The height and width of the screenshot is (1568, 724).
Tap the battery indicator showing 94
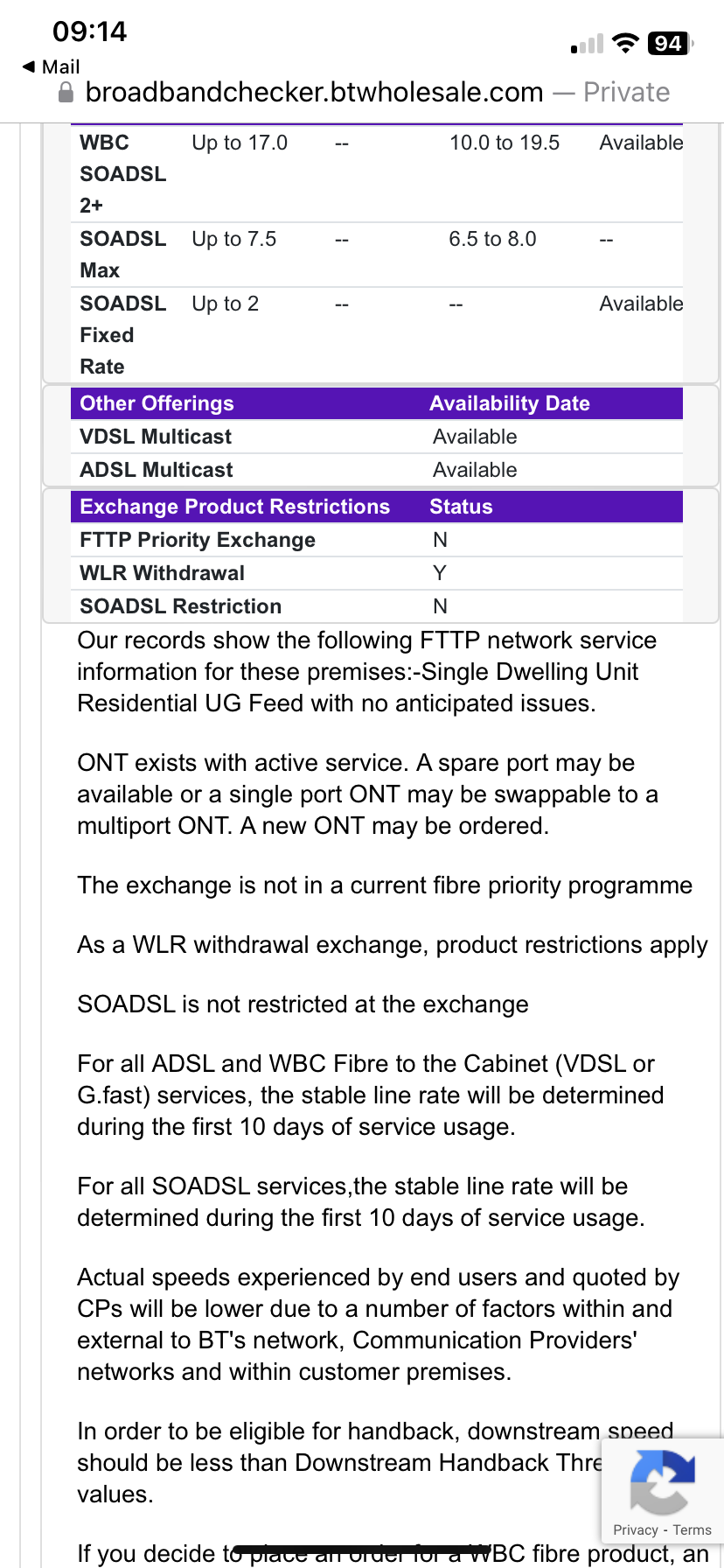click(x=669, y=41)
